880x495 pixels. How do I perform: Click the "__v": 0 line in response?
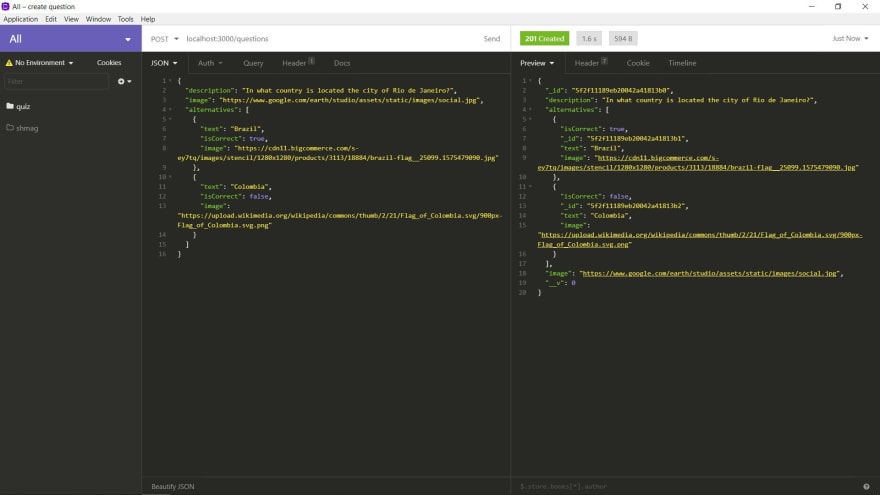[560, 283]
